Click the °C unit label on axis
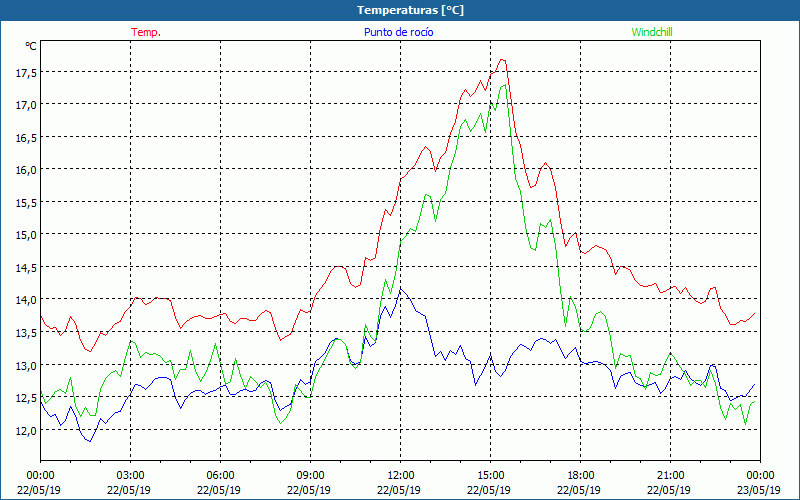800x500 pixels. point(31,46)
